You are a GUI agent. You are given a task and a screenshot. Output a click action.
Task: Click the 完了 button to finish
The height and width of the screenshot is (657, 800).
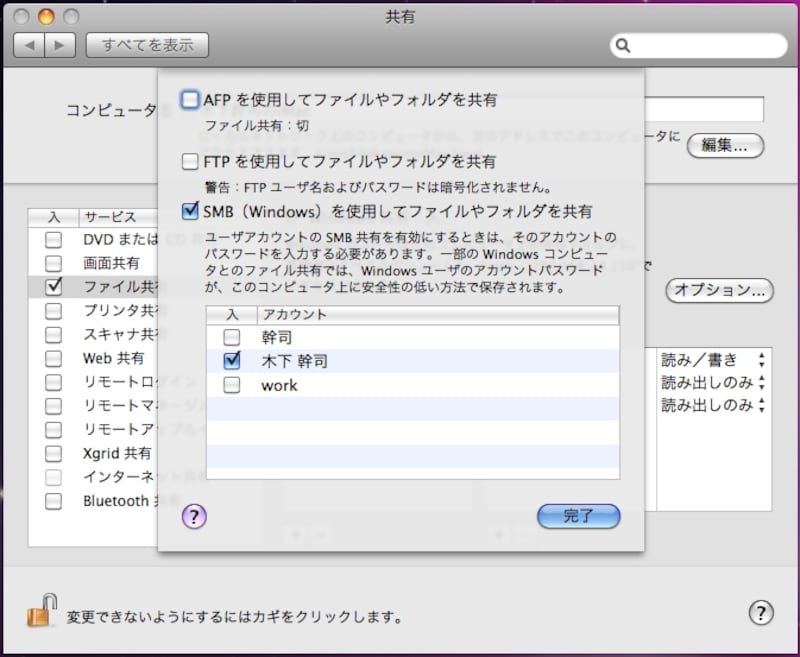(578, 517)
